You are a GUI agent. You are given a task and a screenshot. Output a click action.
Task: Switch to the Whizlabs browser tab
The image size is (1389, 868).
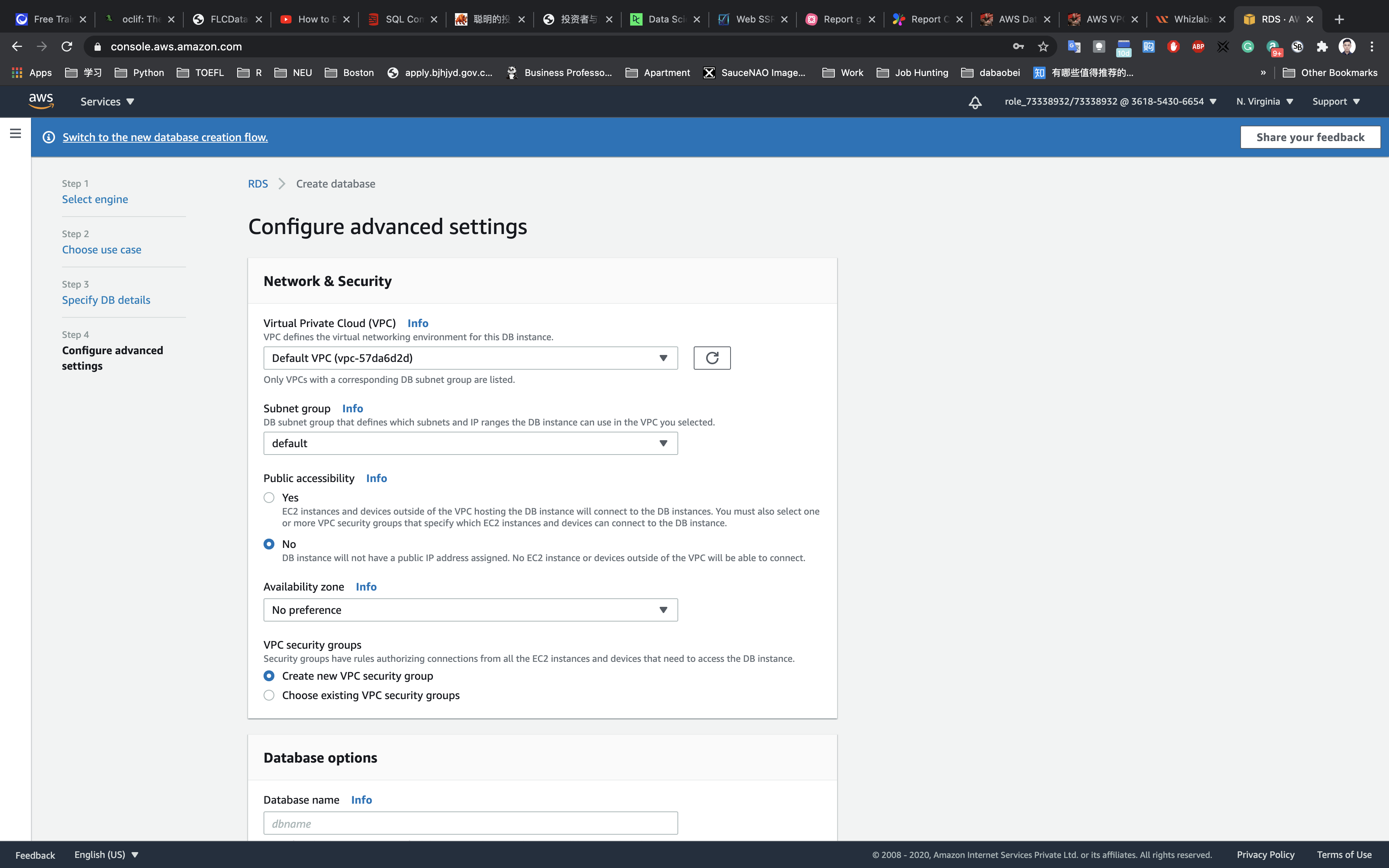coord(1192,19)
